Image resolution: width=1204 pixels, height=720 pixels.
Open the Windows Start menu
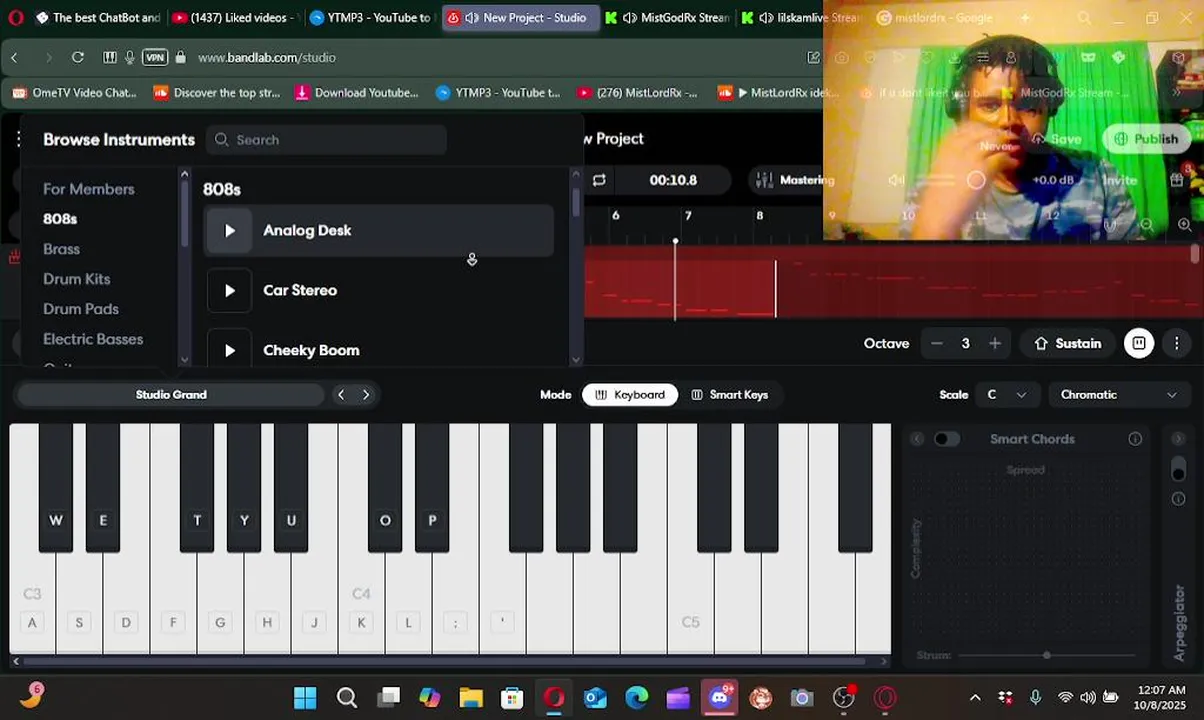point(305,698)
